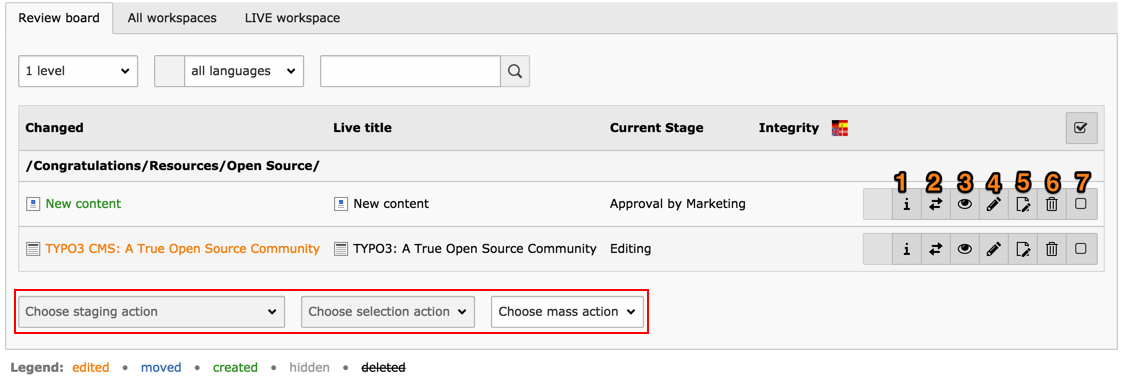This screenshot has width=1121, height=383.
Task: Edit New content row with pencil icon
Action: pyautogui.click(x=994, y=204)
